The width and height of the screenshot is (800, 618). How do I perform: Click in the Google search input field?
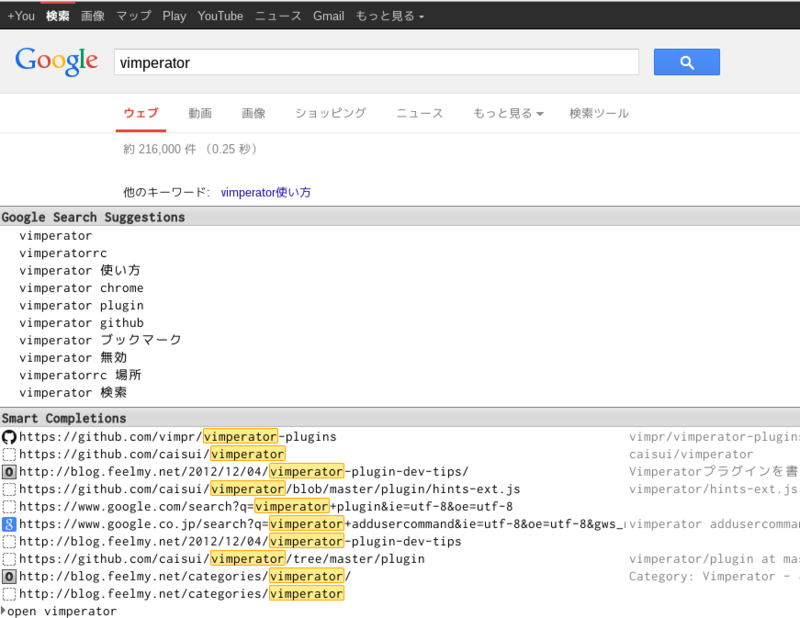(377, 62)
